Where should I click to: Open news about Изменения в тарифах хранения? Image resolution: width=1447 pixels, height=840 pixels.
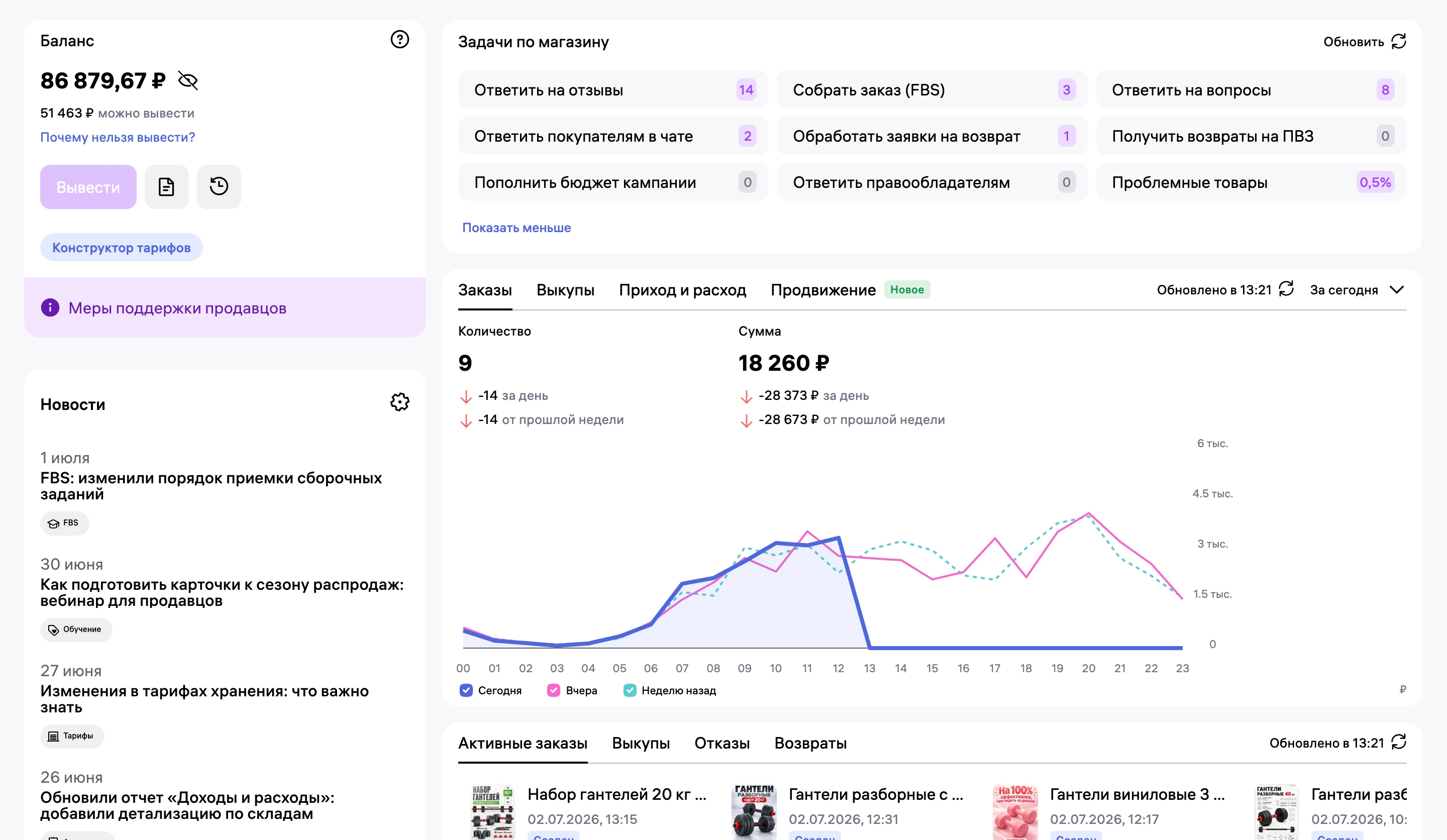coord(204,699)
